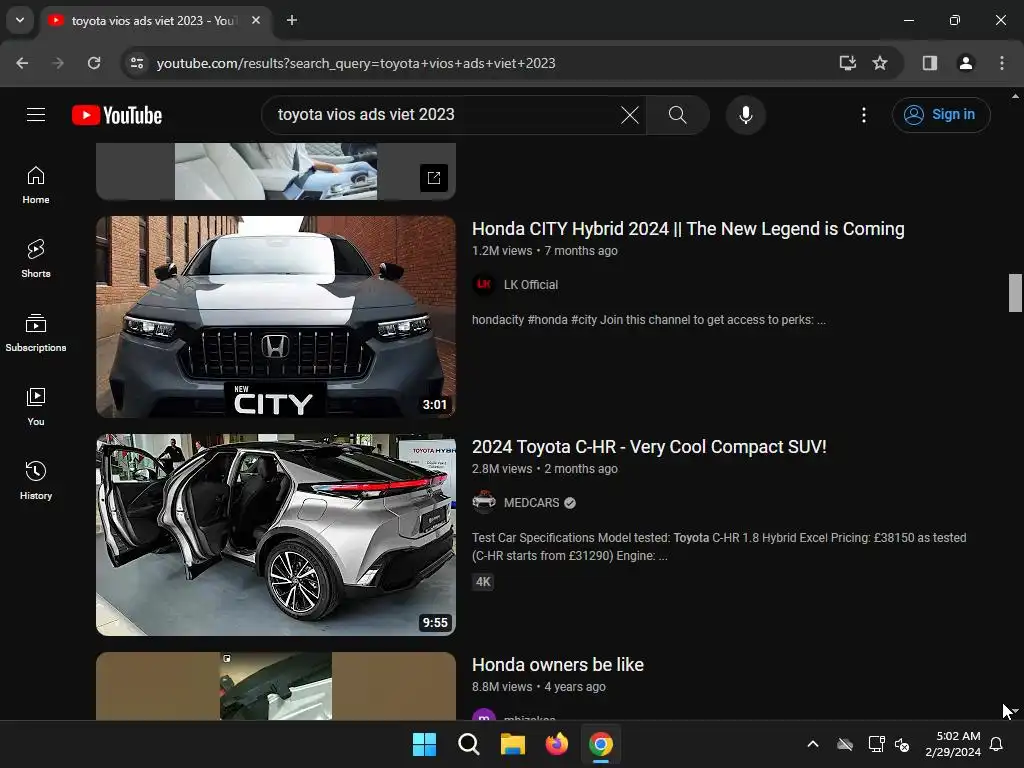
Task: Open LK Official channel avatar
Action: click(483, 285)
